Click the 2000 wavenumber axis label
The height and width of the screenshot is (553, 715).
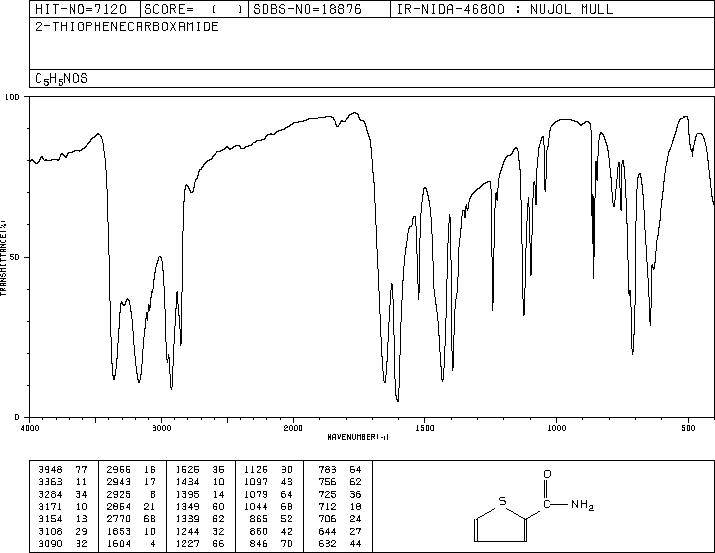click(293, 428)
